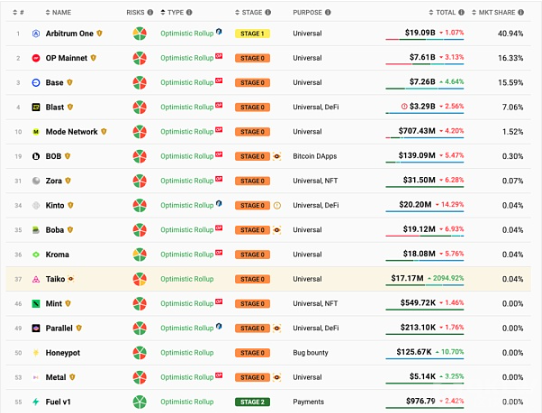
Task: Click BOB Bitcoin DApps purpose
Action: (x=315, y=156)
